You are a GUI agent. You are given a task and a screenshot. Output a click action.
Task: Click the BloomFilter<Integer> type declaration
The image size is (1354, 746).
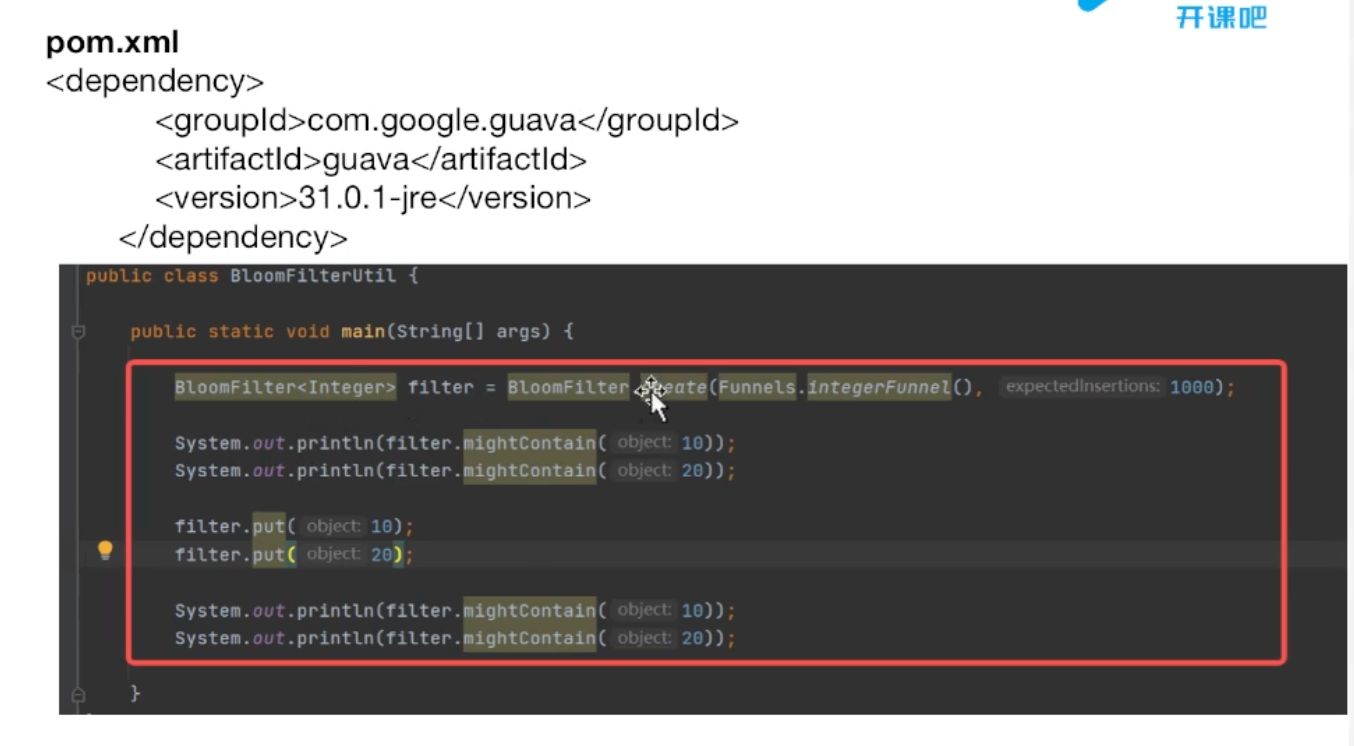(x=286, y=387)
